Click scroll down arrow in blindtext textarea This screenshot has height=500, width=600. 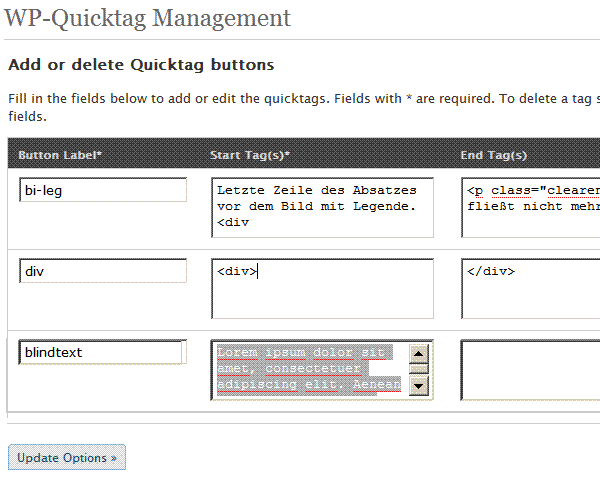point(419,386)
